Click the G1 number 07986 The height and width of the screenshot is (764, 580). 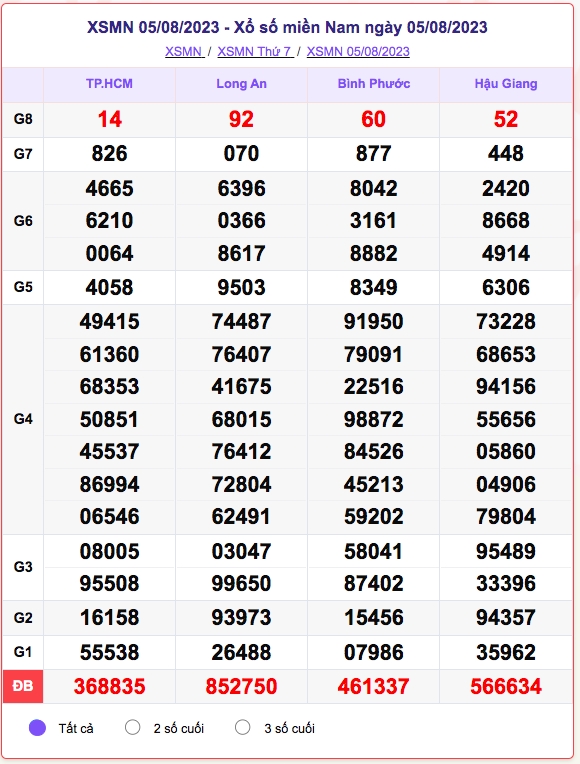click(x=373, y=652)
